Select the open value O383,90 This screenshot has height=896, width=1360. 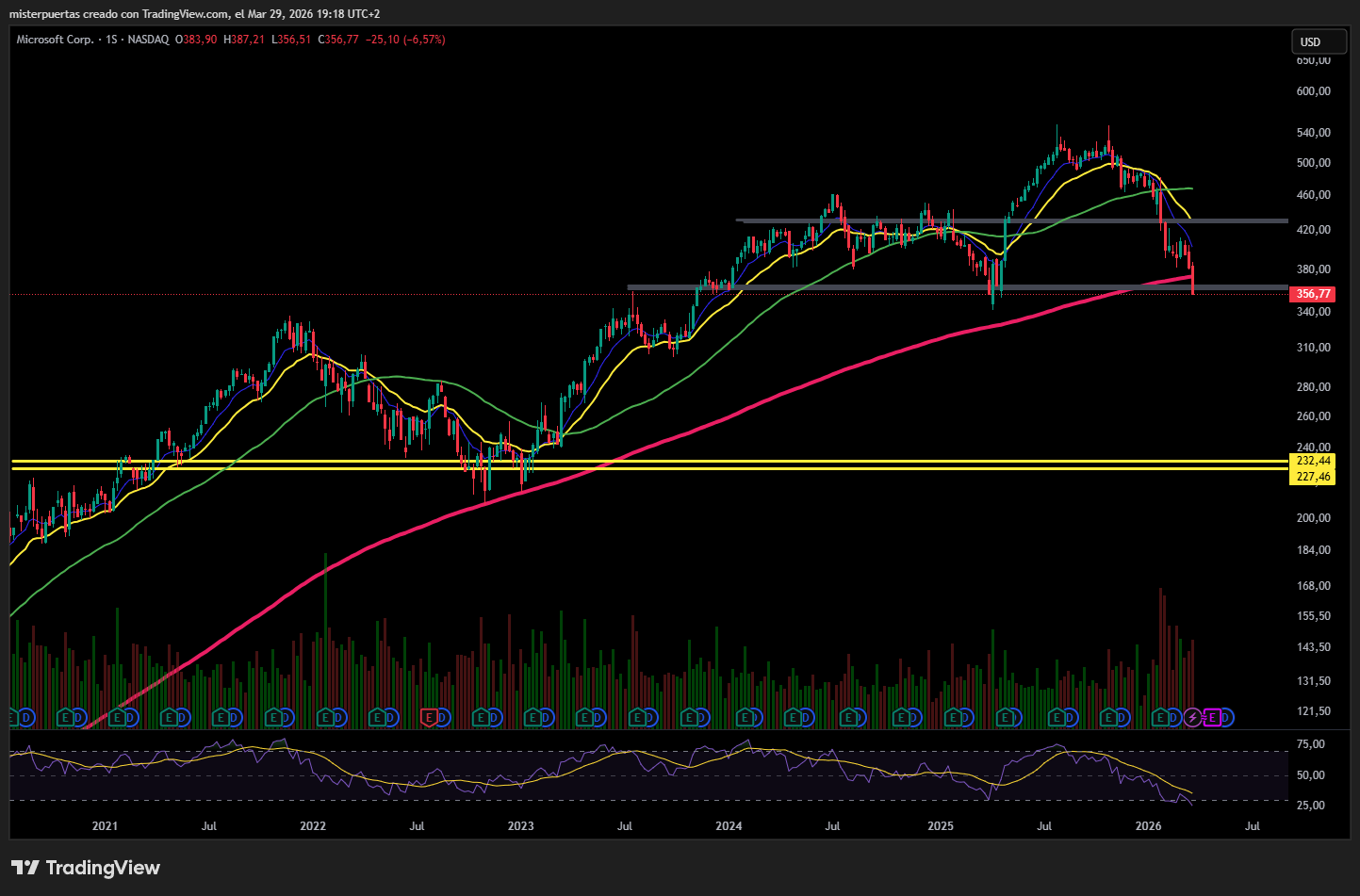[x=196, y=40]
